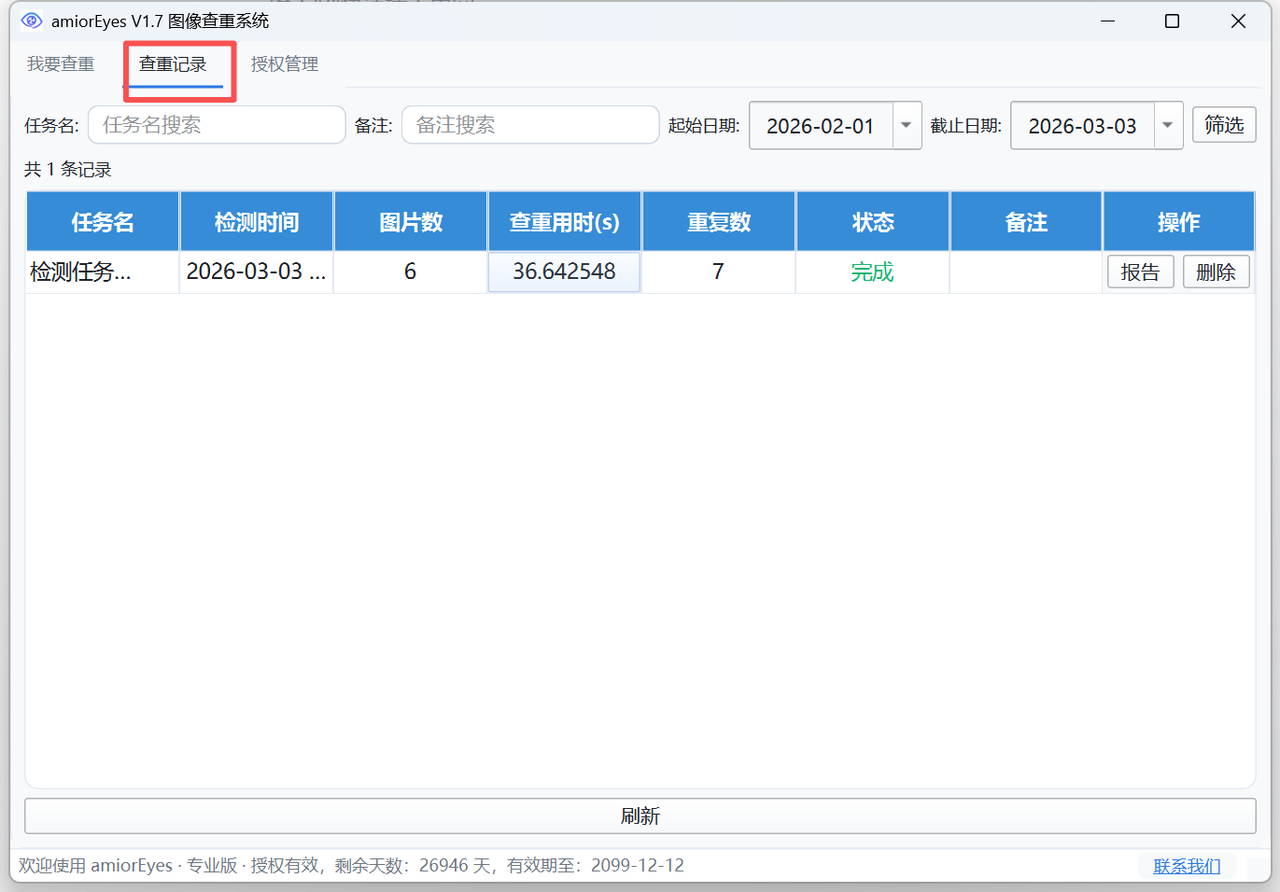Expand the 起始日期 date dropdown

pos(906,125)
